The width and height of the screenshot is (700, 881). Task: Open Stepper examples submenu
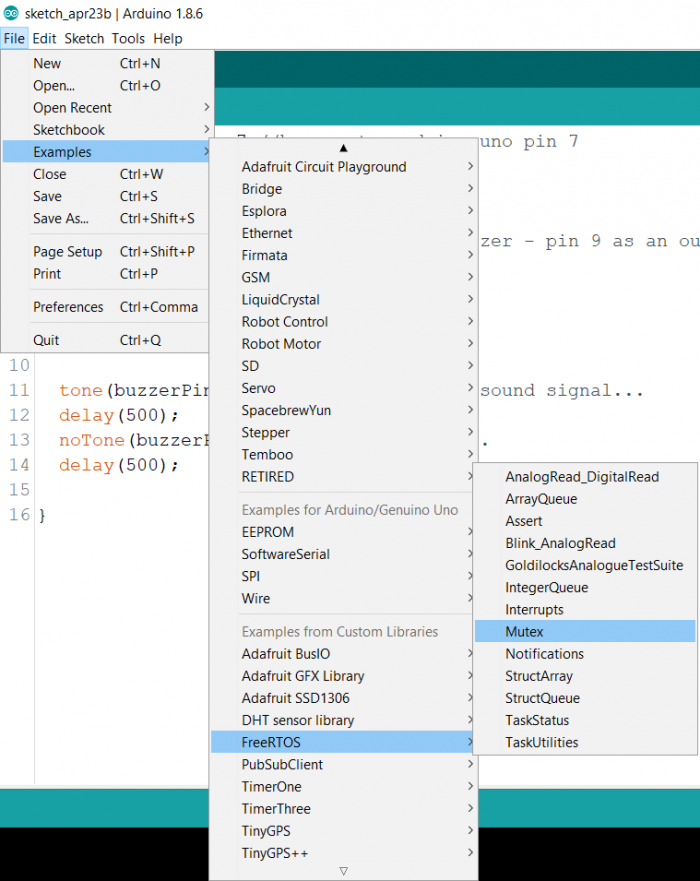click(344, 432)
